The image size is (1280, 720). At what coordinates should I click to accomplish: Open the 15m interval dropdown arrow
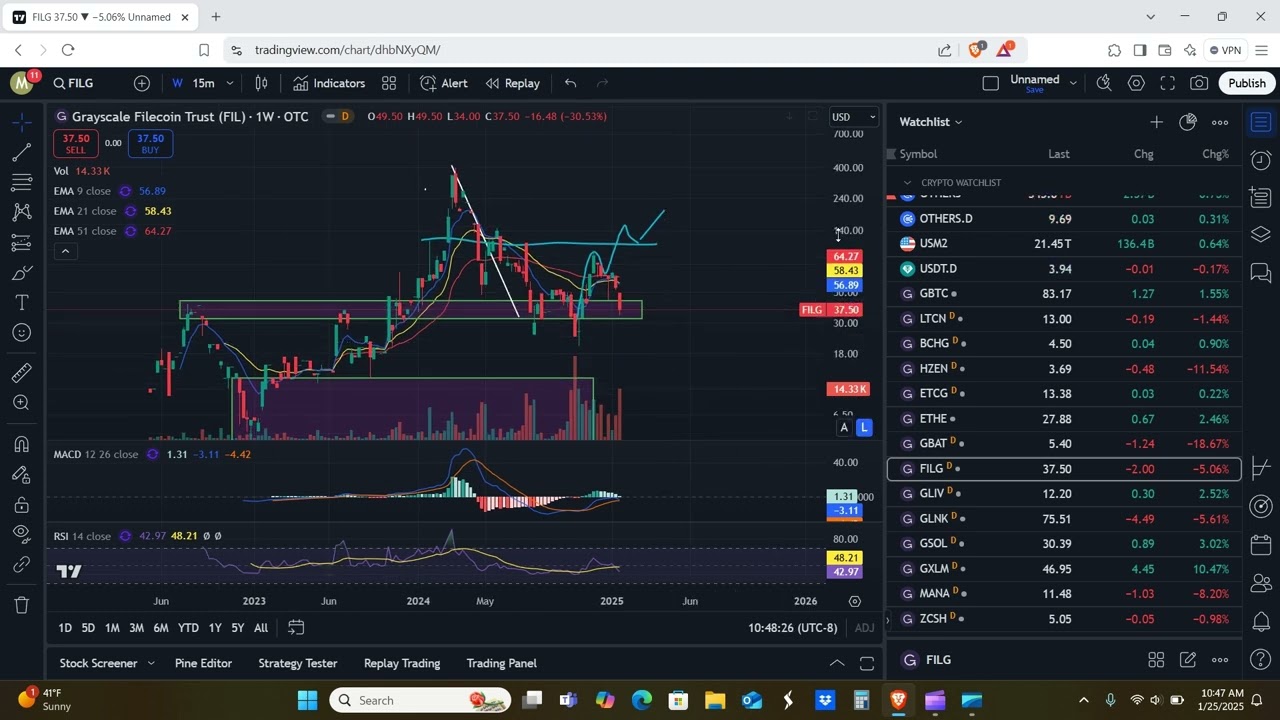click(x=229, y=83)
